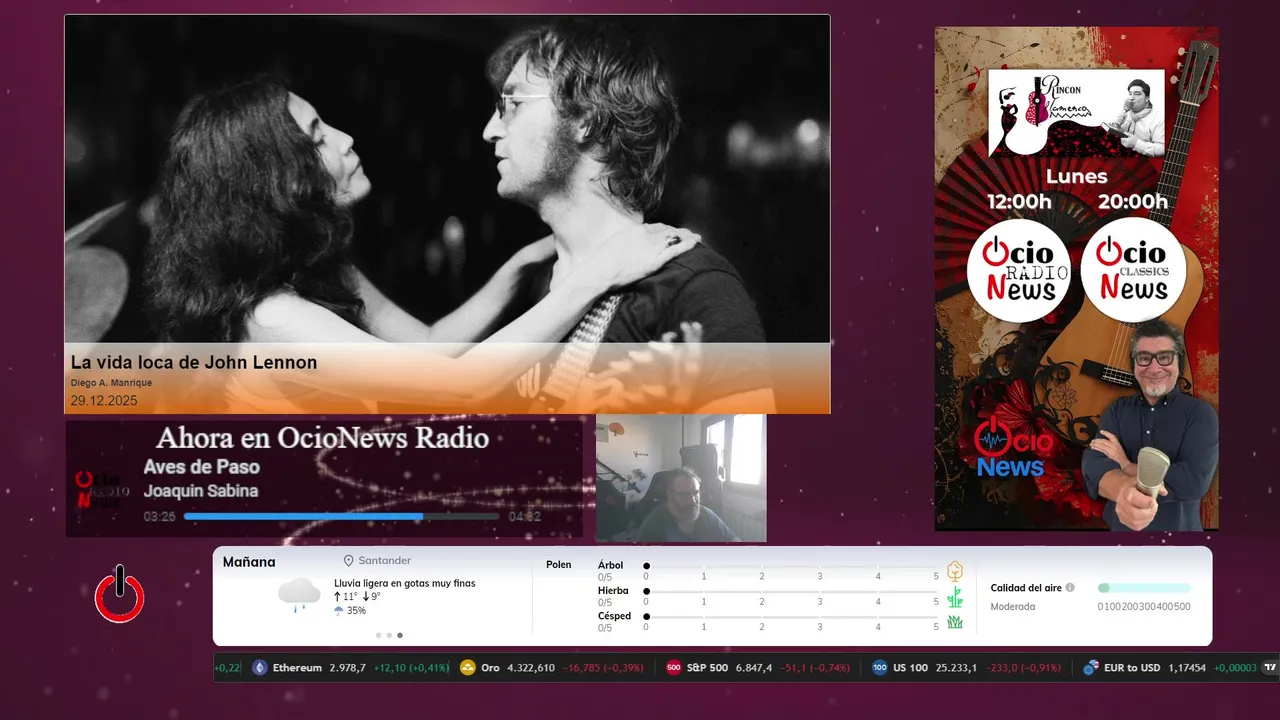Image resolution: width=1280 pixels, height=720 pixels.
Task: Click the air quality index bar
Action: [x=1144, y=588]
